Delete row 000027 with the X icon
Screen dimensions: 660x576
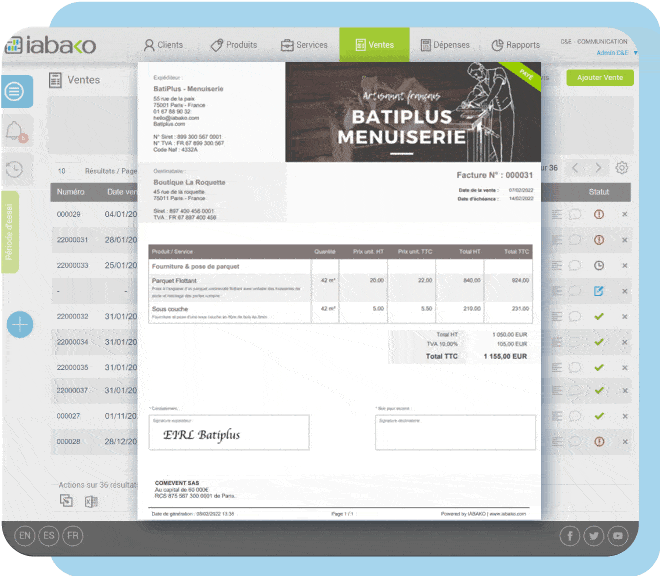coord(625,416)
